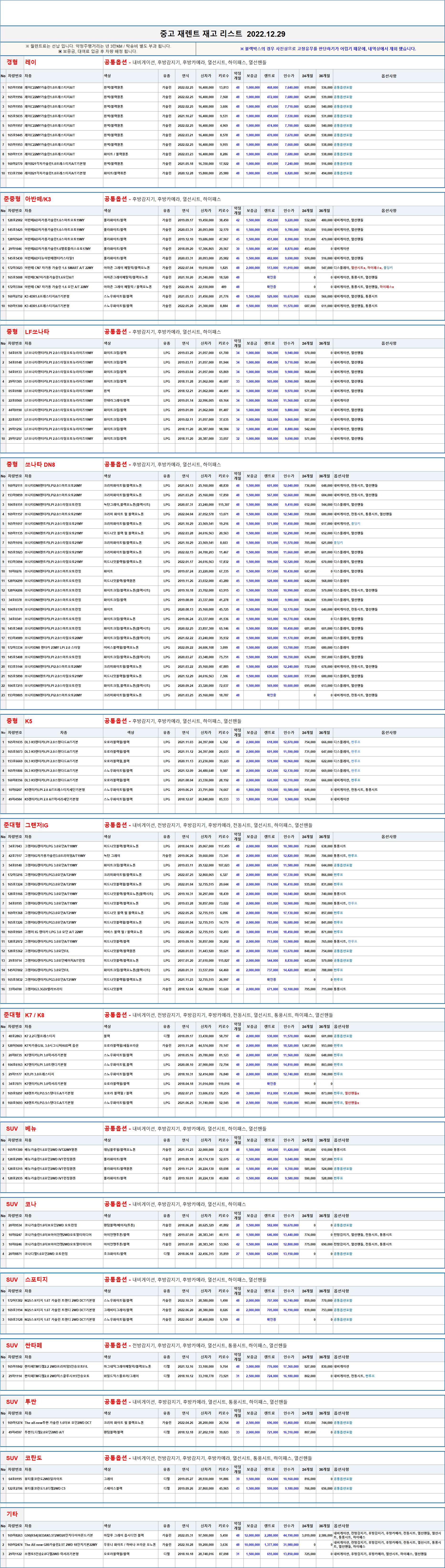Select plate number '153호7390' in the 레이 table

[x=15, y=173]
